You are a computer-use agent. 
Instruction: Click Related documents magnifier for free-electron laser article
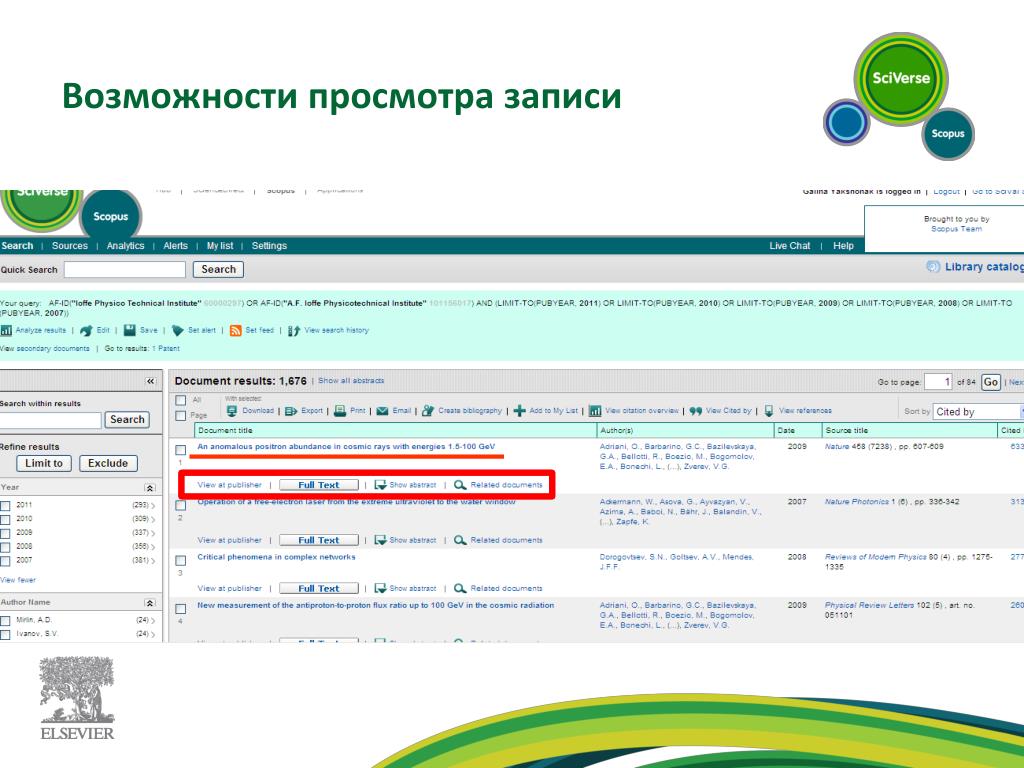[460, 540]
